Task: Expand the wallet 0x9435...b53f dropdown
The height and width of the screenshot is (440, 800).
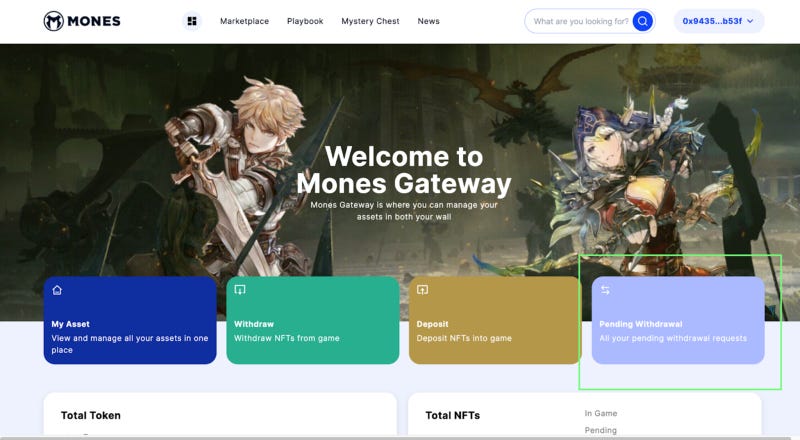Action: click(x=719, y=21)
